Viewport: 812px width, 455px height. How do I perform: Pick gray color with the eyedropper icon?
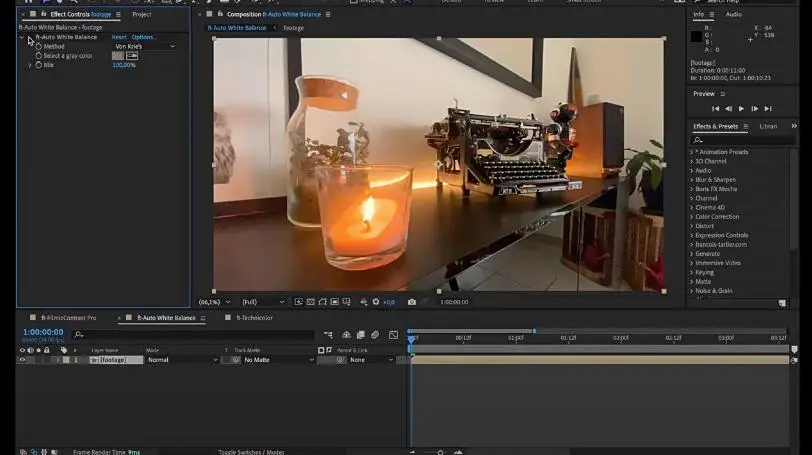(x=132, y=56)
